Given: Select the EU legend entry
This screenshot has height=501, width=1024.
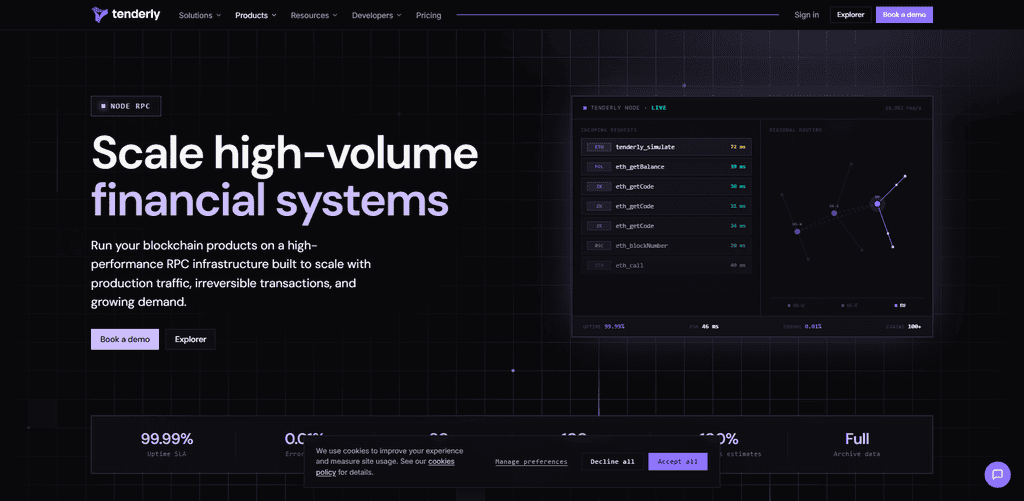Looking at the screenshot, I should pos(900,305).
